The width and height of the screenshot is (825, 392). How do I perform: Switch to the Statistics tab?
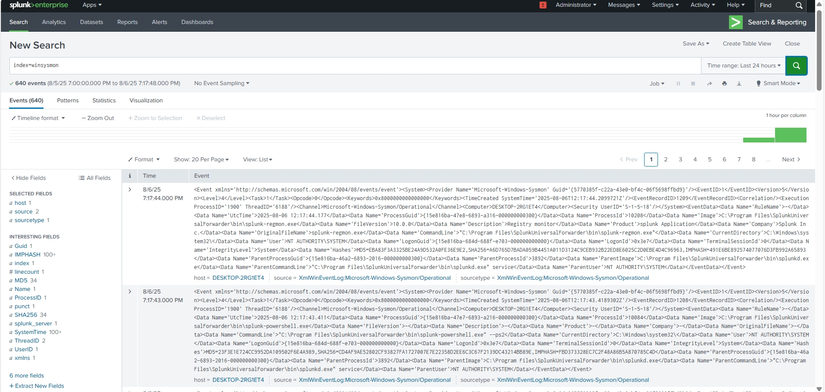click(x=104, y=100)
